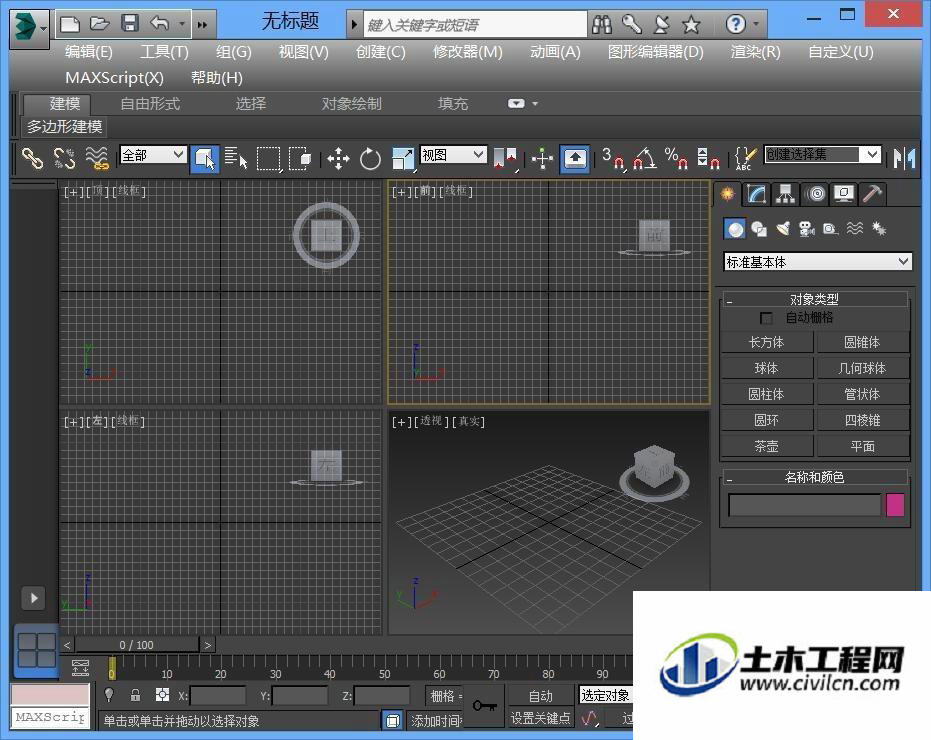Undo the last action with the arrow icon
Viewport: 931px width, 740px height.
[159, 24]
